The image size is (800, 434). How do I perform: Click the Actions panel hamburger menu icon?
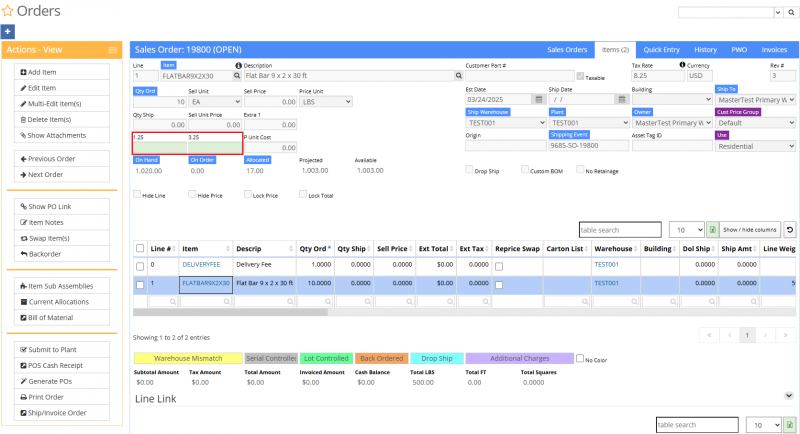coord(115,49)
